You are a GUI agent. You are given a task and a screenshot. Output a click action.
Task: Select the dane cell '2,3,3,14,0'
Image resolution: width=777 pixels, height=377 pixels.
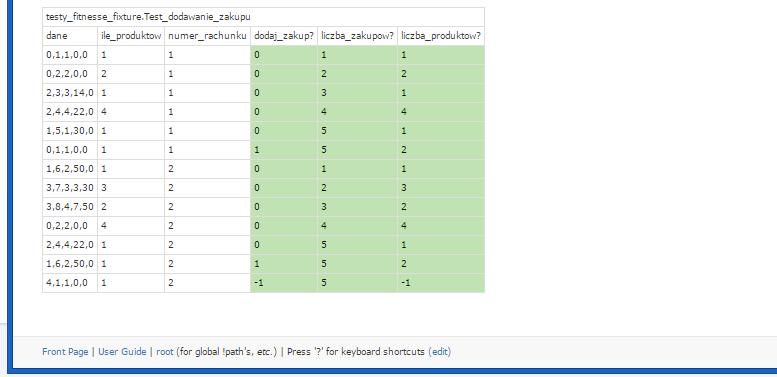coord(70,93)
